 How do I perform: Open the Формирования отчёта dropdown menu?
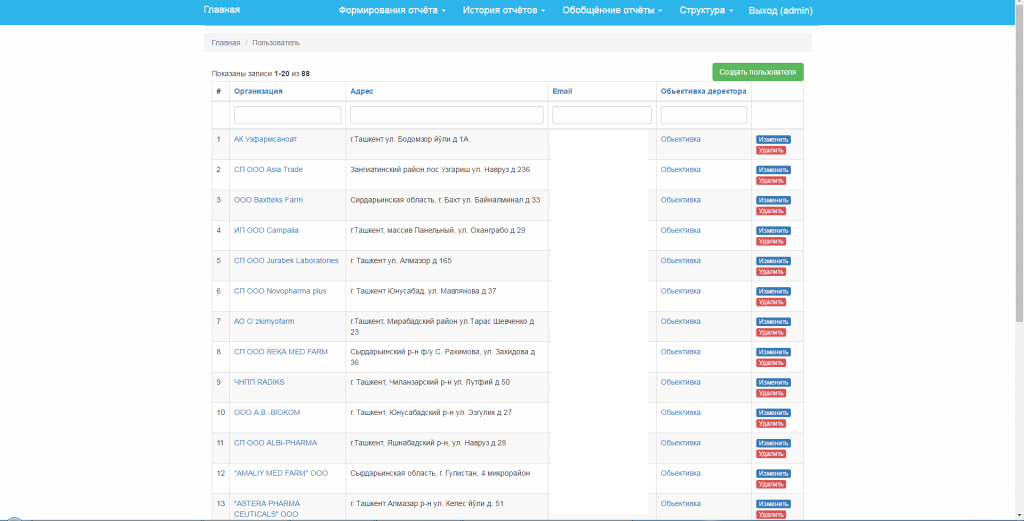click(x=392, y=10)
